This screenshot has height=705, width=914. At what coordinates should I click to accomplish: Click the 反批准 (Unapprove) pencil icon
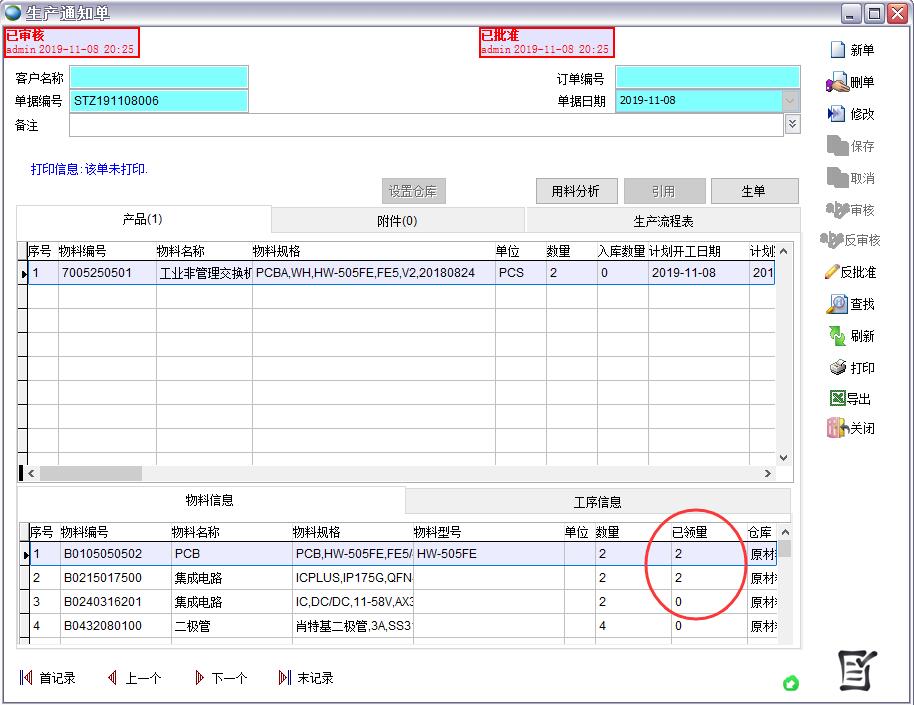point(831,272)
